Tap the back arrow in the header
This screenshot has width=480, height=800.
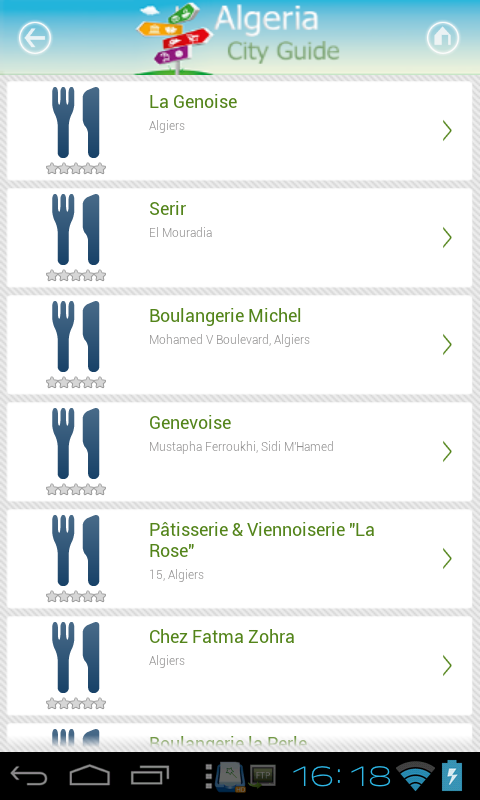coord(35,38)
